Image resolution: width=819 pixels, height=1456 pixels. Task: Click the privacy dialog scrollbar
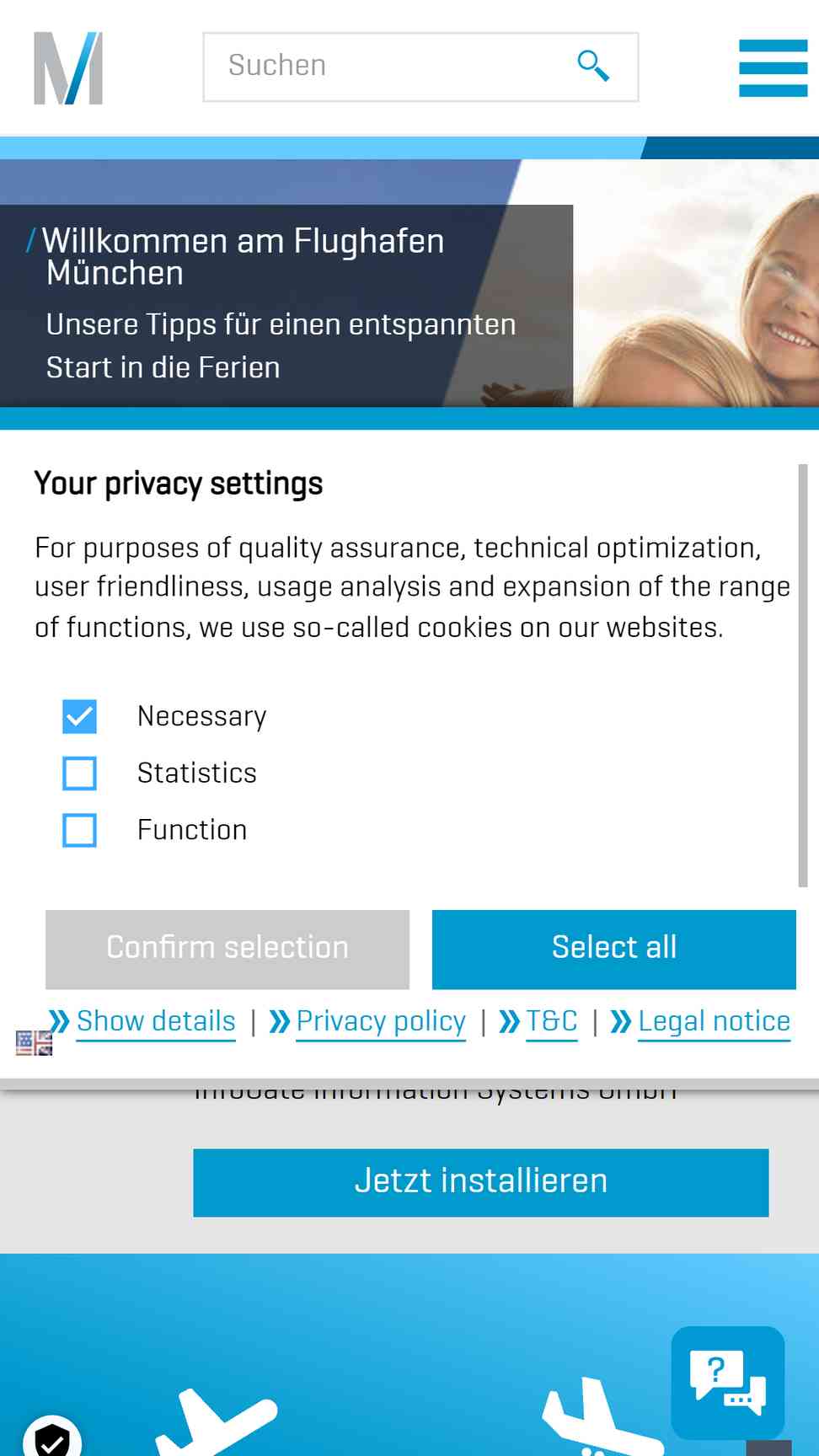click(803, 675)
